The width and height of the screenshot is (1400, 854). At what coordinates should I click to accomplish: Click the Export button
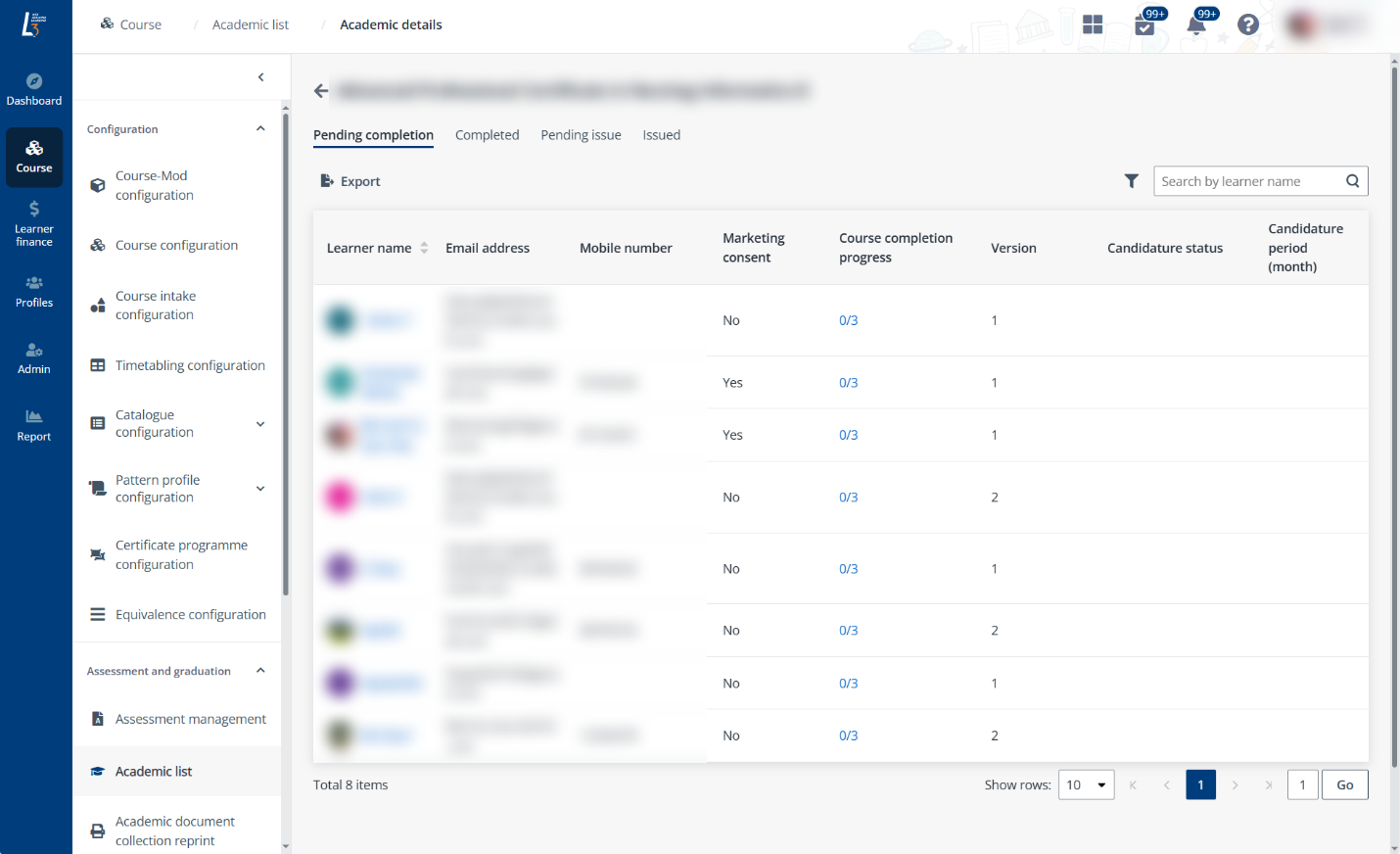pos(350,181)
